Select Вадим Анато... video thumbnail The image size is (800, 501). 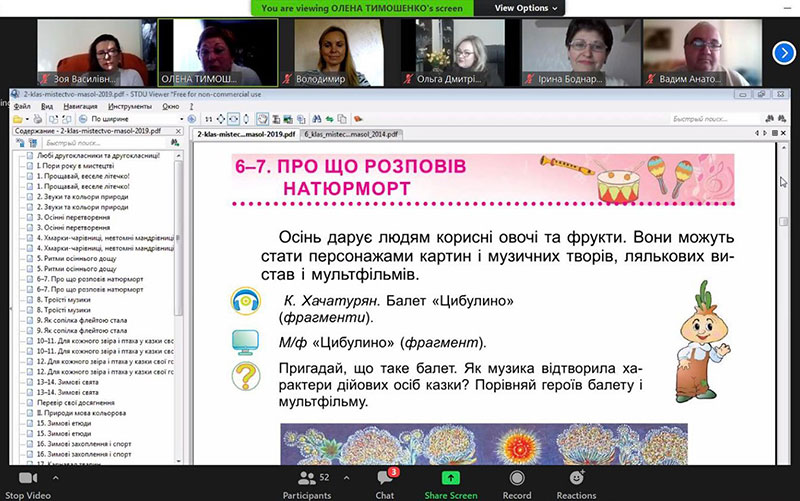coord(703,53)
